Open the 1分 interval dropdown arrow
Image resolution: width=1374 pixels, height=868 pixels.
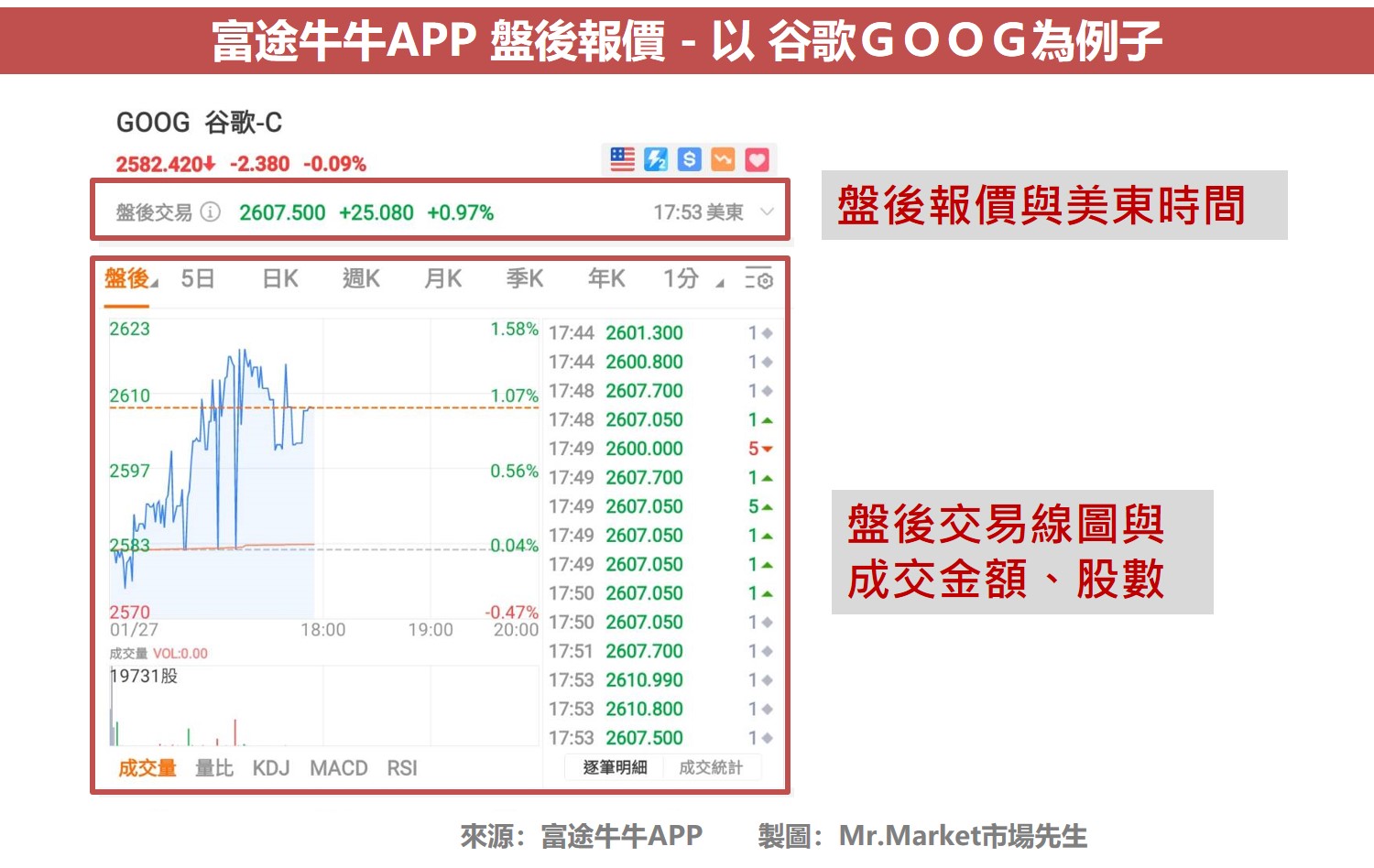point(720,284)
